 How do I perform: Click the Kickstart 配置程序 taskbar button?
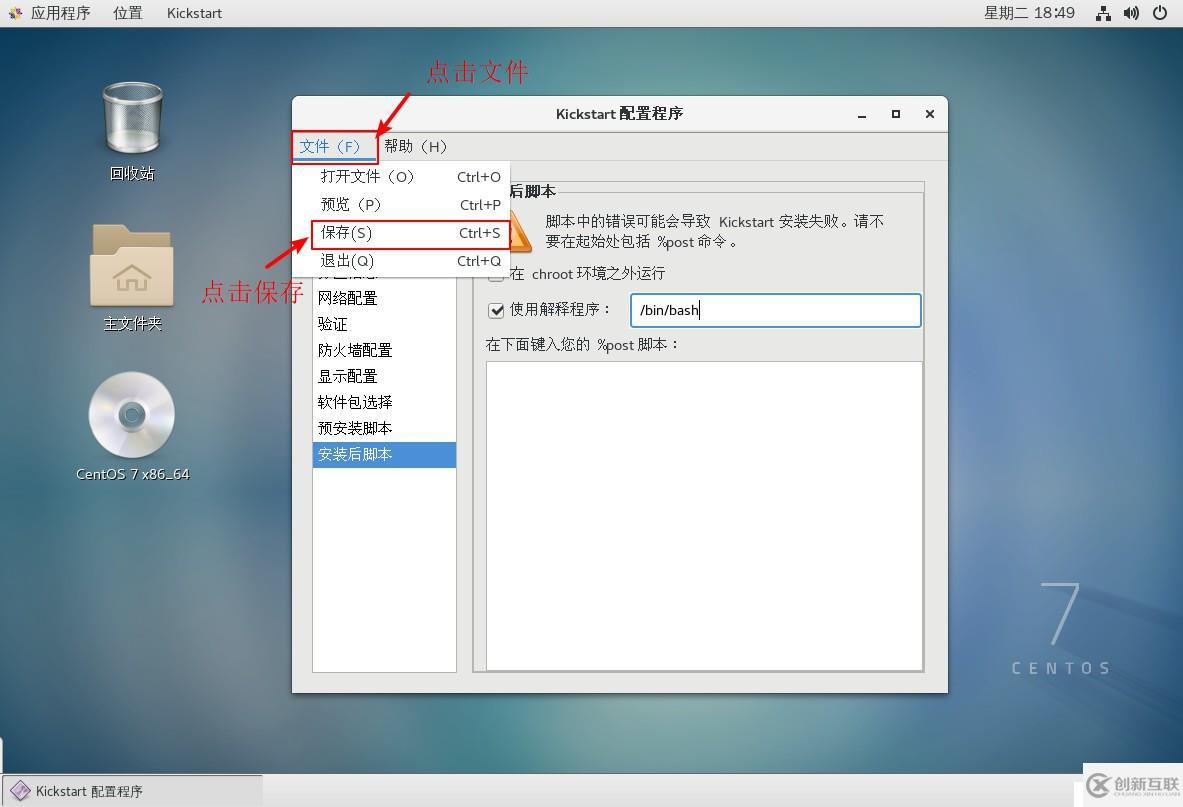click(x=133, y=791)
